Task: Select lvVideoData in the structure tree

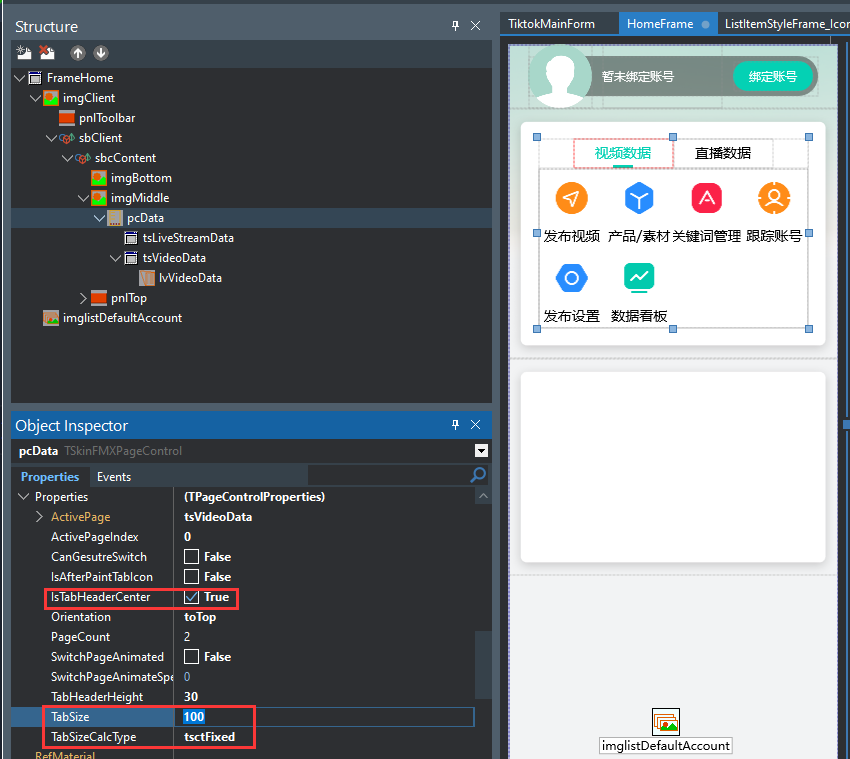Action: 190,278
